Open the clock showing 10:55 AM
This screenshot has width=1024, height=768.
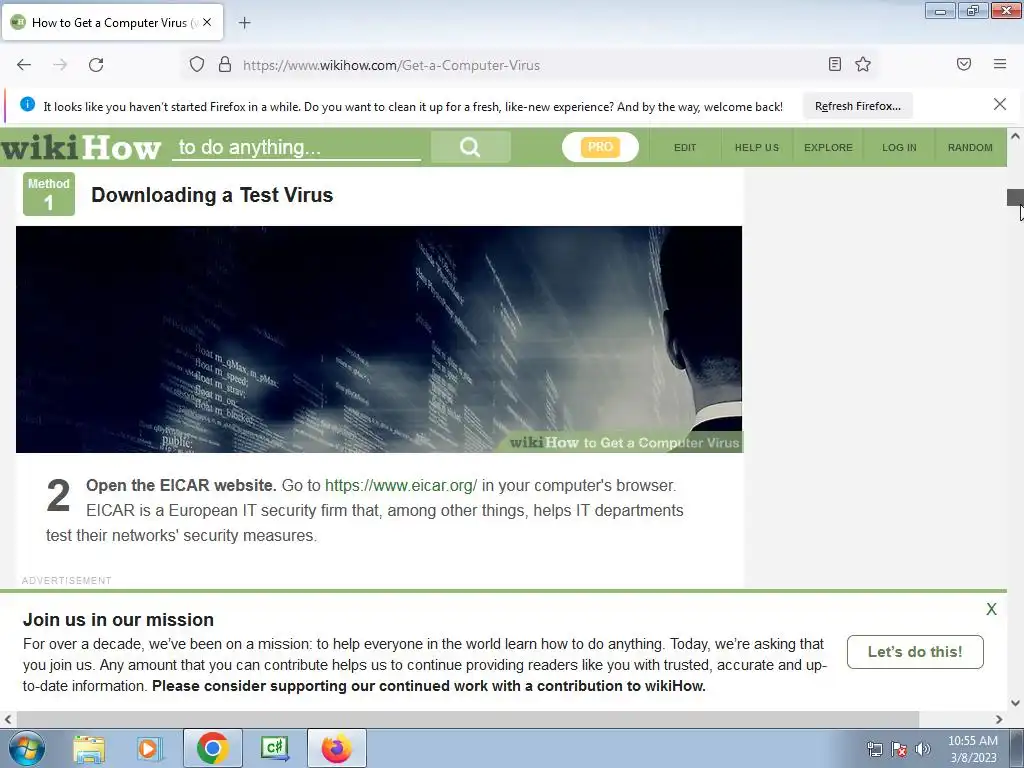972,749
